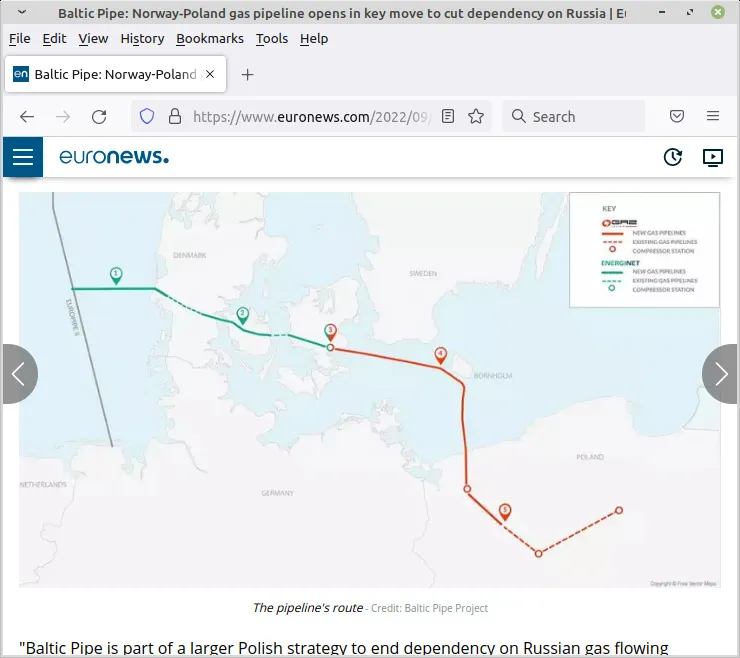Open the Edit menu
This screenshot has width=740, height=658.
(54, 39)
